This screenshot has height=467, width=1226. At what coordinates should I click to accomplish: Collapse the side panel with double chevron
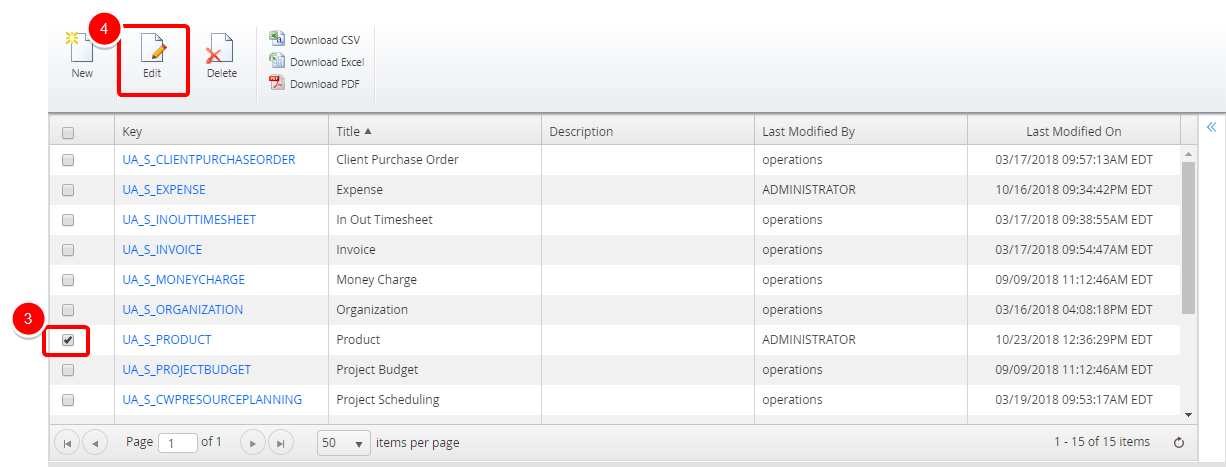[x=1210, y=127]
